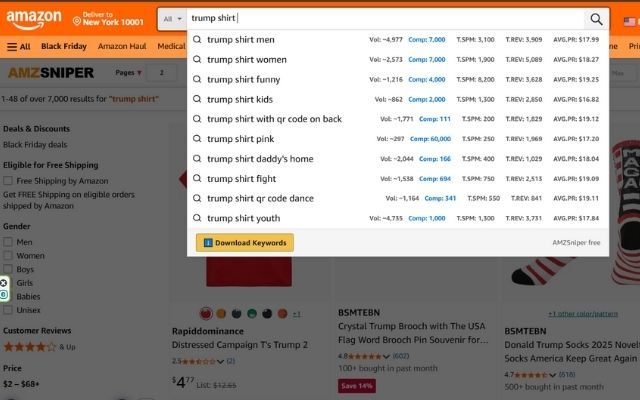Click the AMZSniper logo
This screenshot has height=400, width=640.
point(51,73)
